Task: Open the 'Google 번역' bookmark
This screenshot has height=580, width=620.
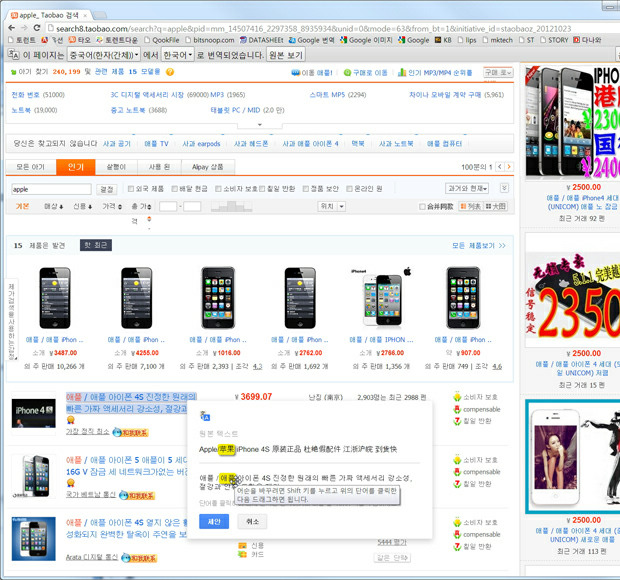Action: click(x=312, y=40)
